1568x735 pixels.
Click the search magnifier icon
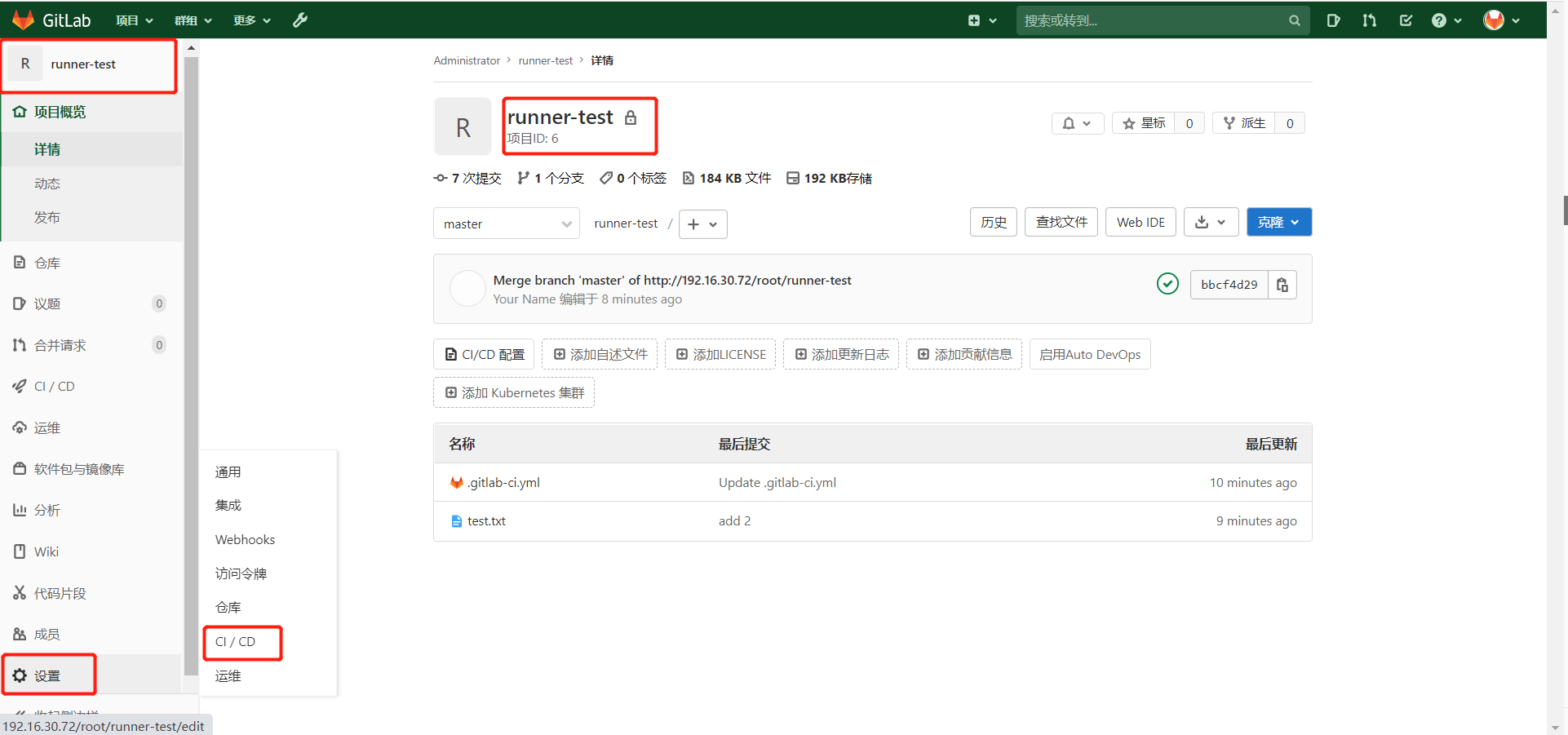coord(1294,20)
